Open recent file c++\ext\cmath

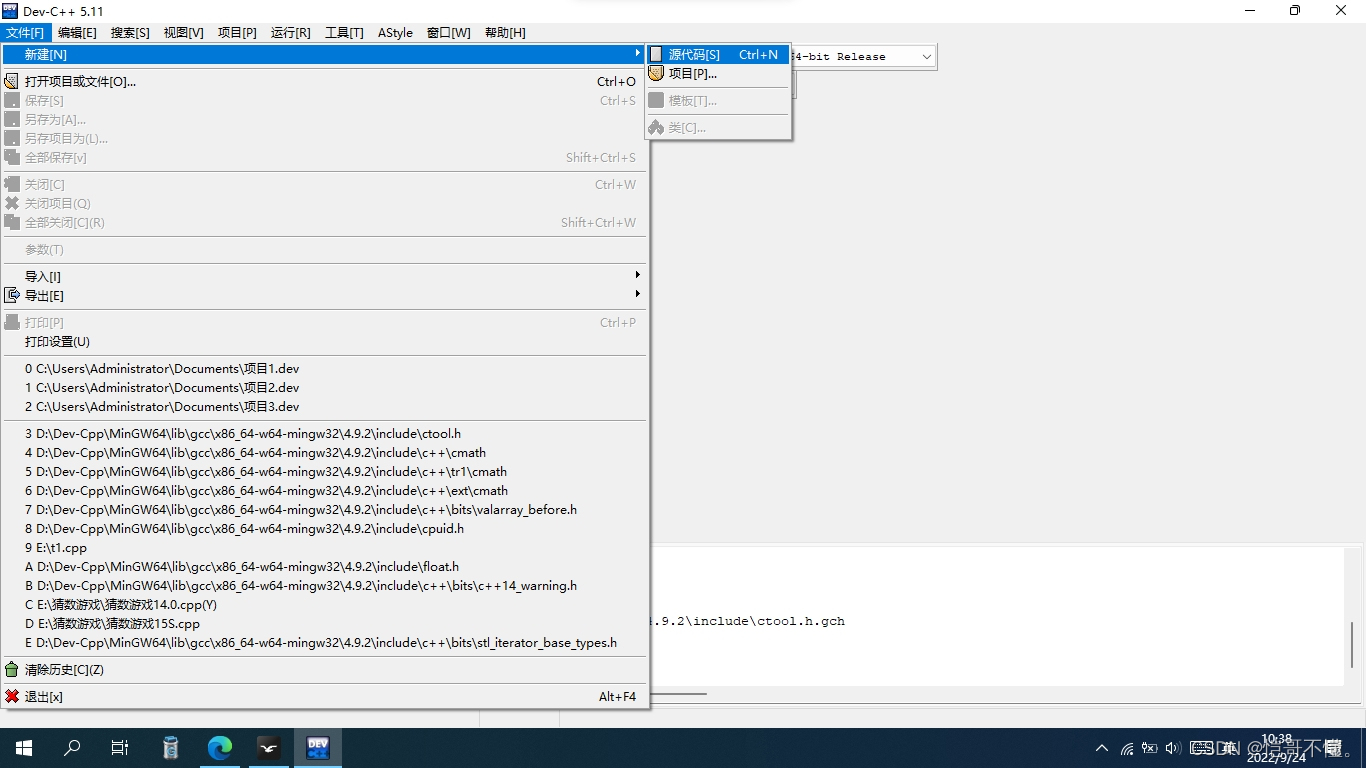click(325, 491)
